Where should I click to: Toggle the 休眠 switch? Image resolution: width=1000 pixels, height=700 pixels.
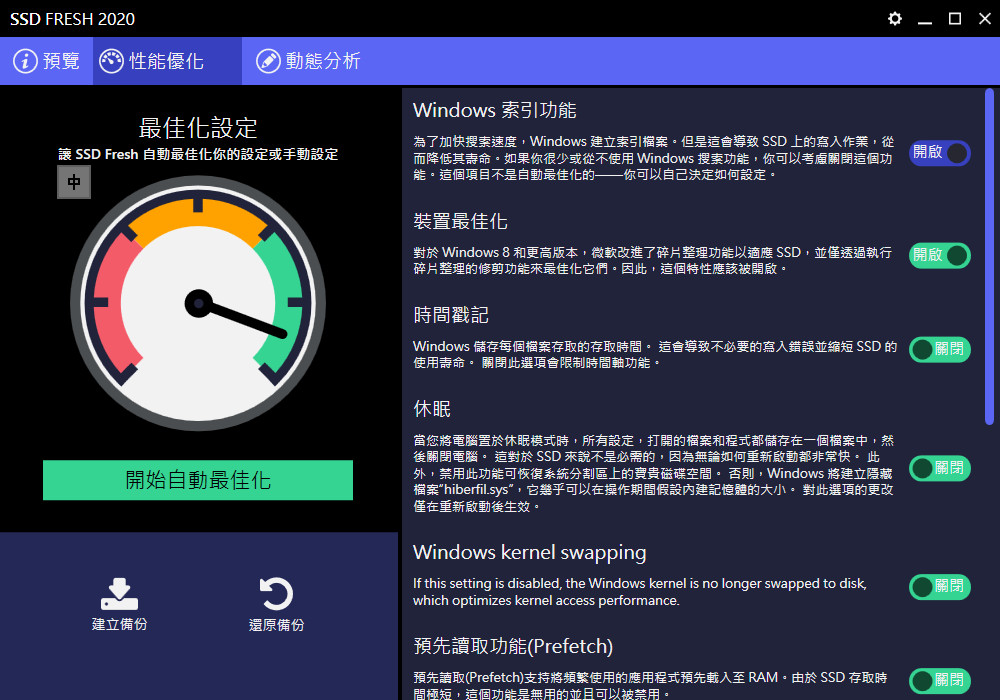point(939,468)
